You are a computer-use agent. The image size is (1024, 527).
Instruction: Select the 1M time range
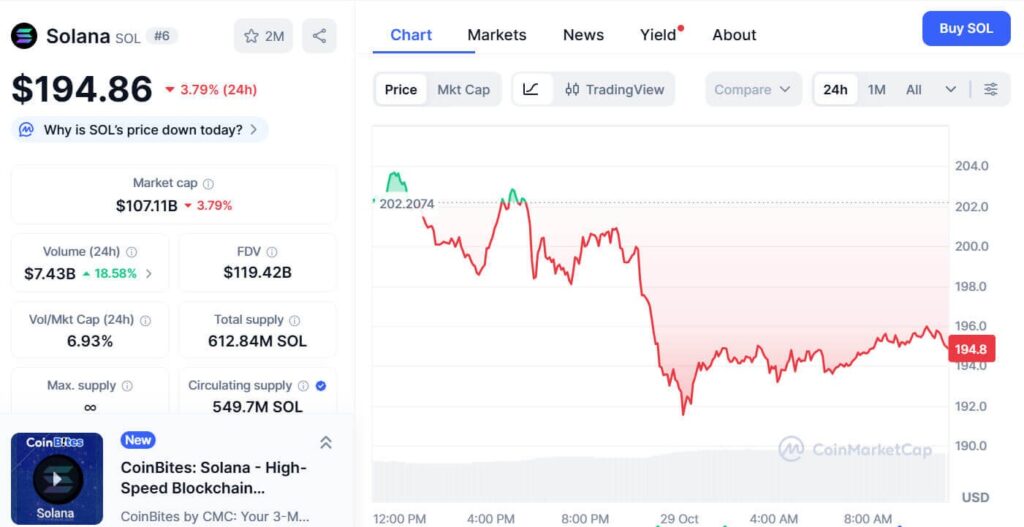tap(877, 89)
